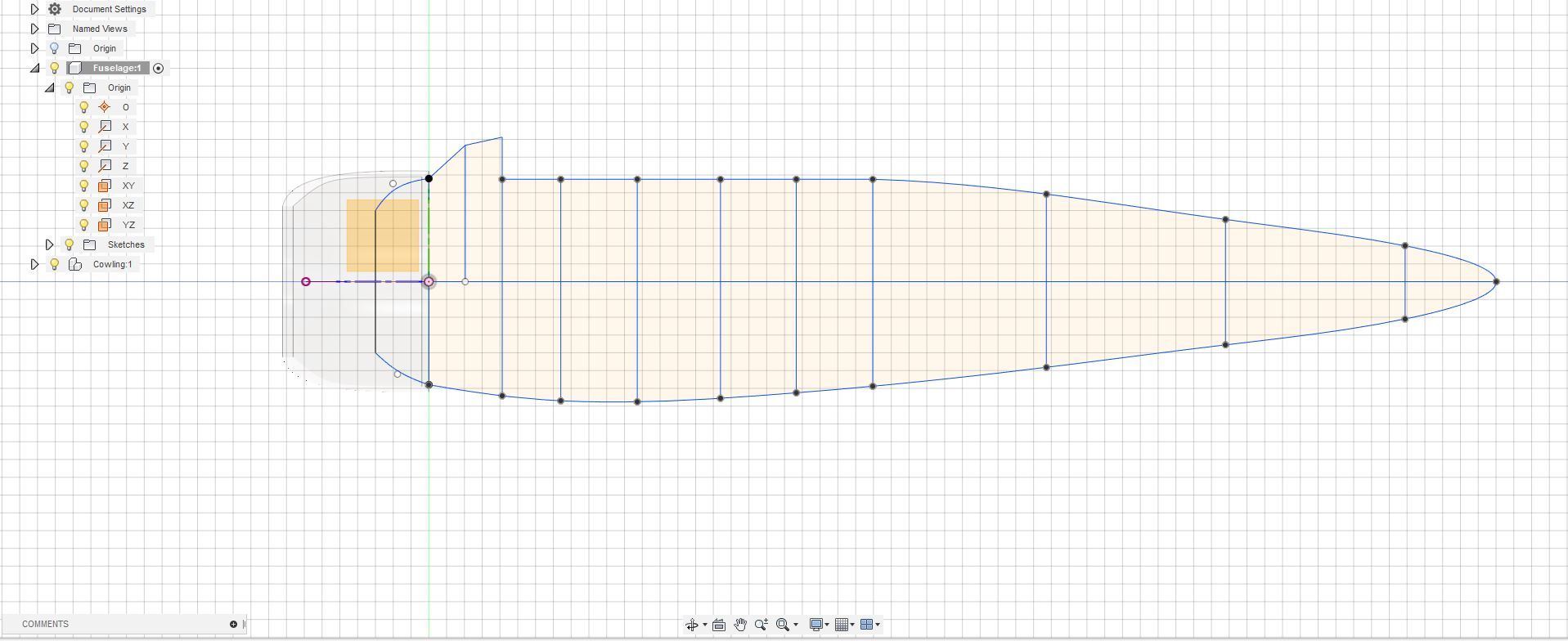Image resolution: width=1568 pixels, height=641 pixels.
Task: Click the Viewports layout icon
Action: [x=867, y=625]
